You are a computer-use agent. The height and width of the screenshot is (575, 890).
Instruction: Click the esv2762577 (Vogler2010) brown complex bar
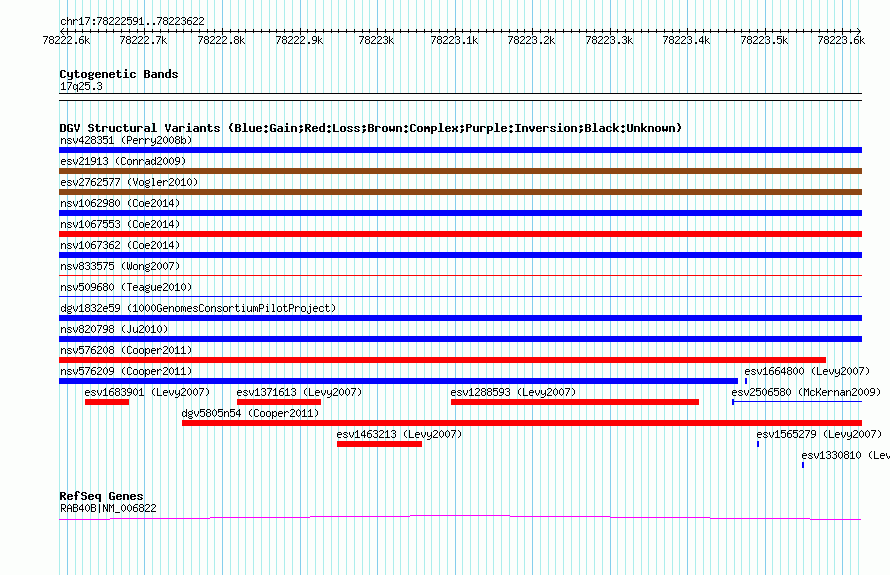[x=460, y=192]
